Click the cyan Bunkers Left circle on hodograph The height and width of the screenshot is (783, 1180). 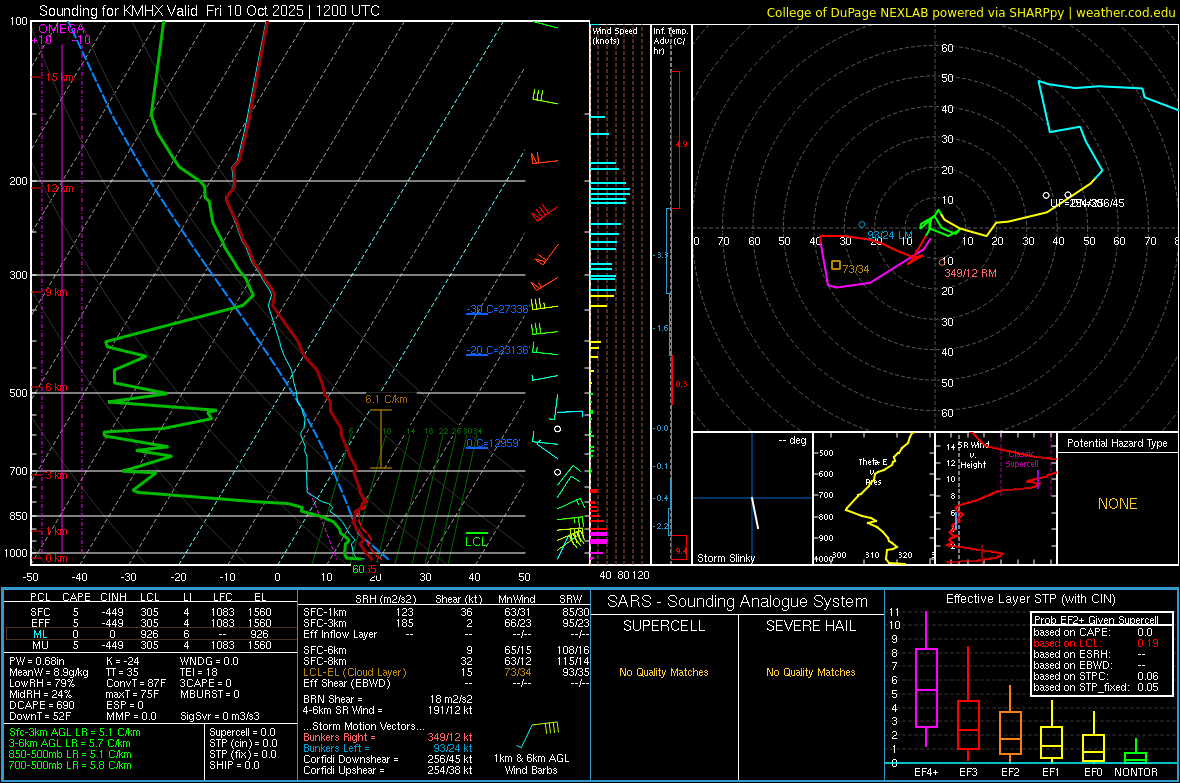(x=862, y=225)
